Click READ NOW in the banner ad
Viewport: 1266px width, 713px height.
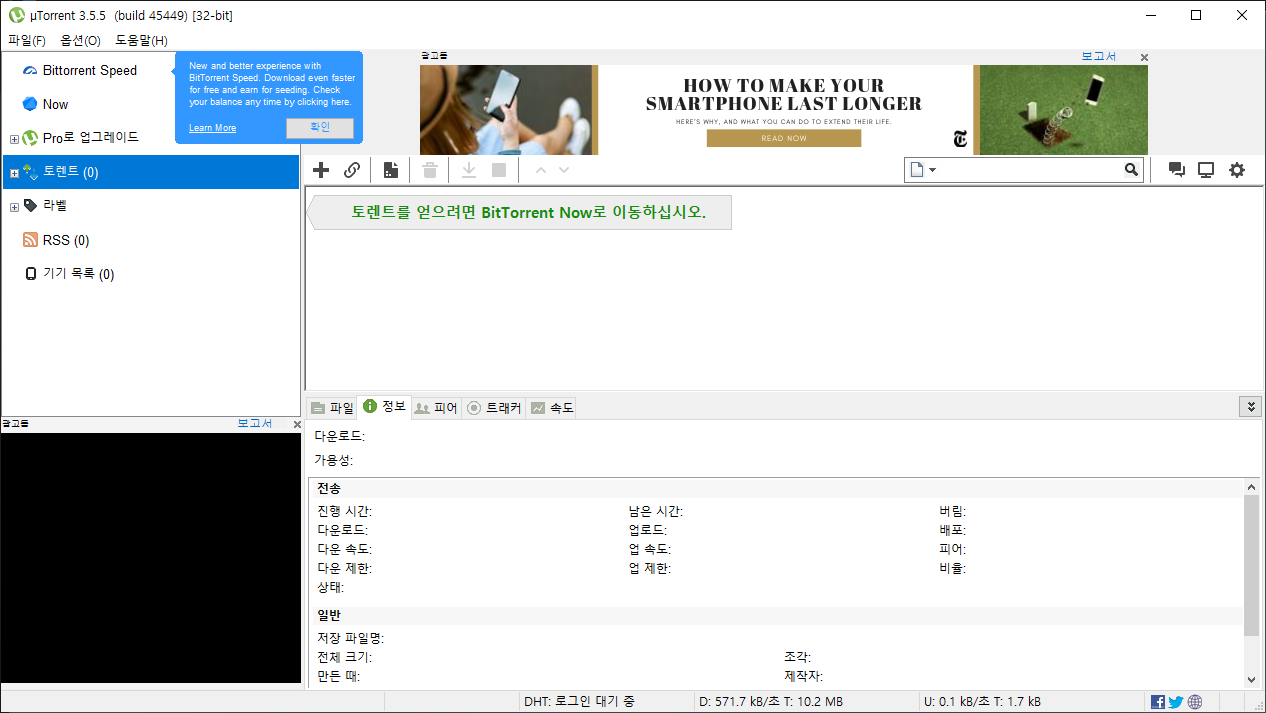tap(784, 138)
